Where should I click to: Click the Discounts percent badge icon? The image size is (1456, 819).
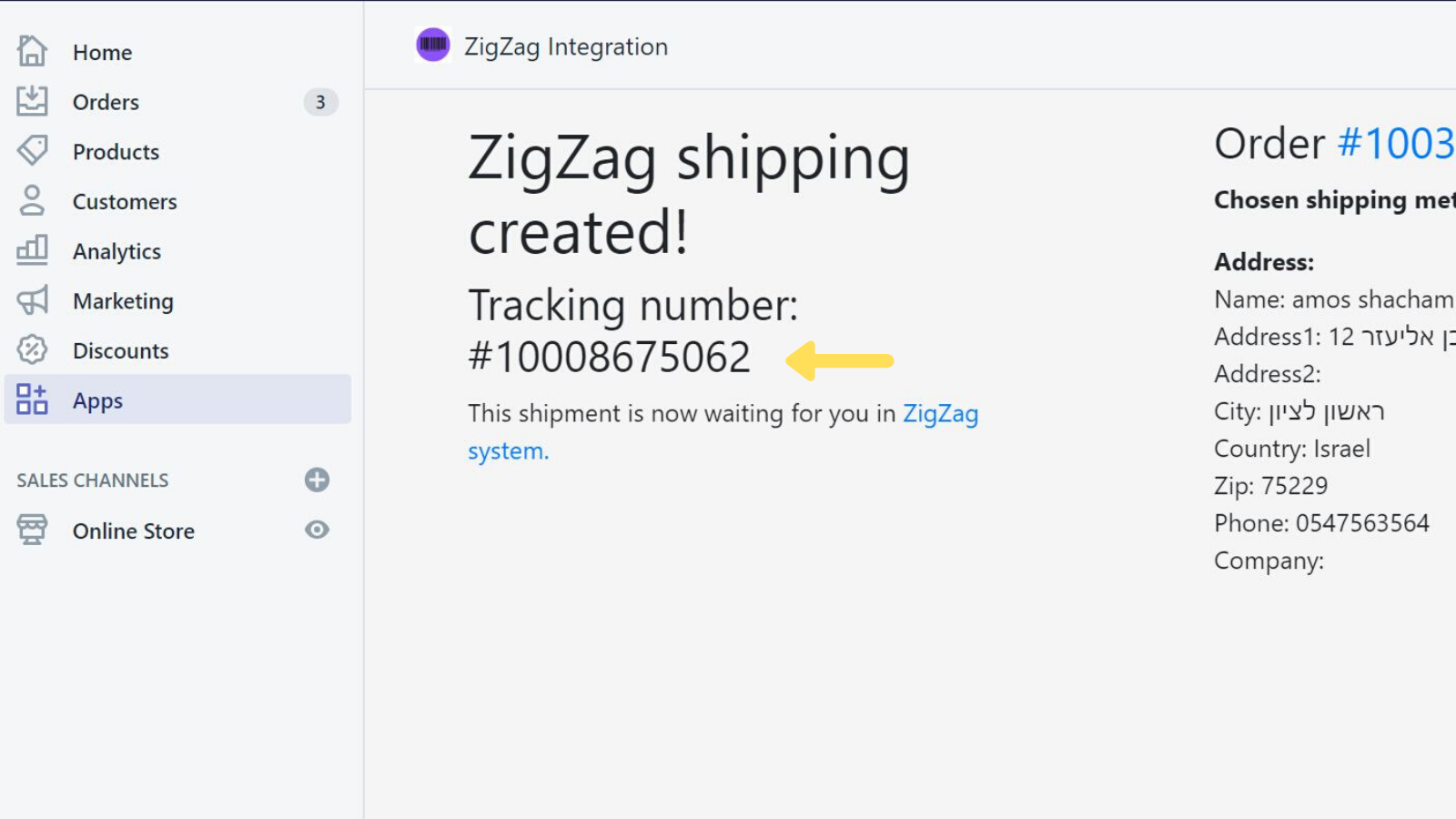(32, 349)
